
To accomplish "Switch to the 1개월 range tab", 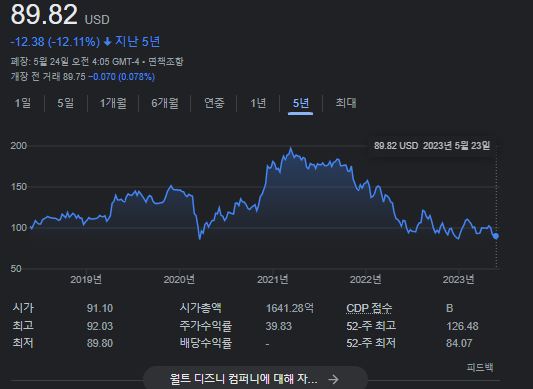I will click(x=113, y=103).
